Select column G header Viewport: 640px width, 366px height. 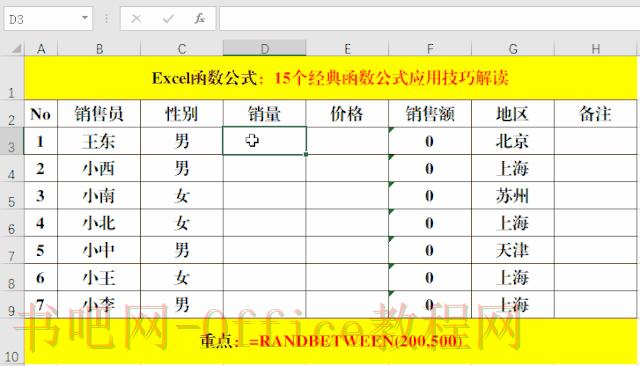click(513, 49)
